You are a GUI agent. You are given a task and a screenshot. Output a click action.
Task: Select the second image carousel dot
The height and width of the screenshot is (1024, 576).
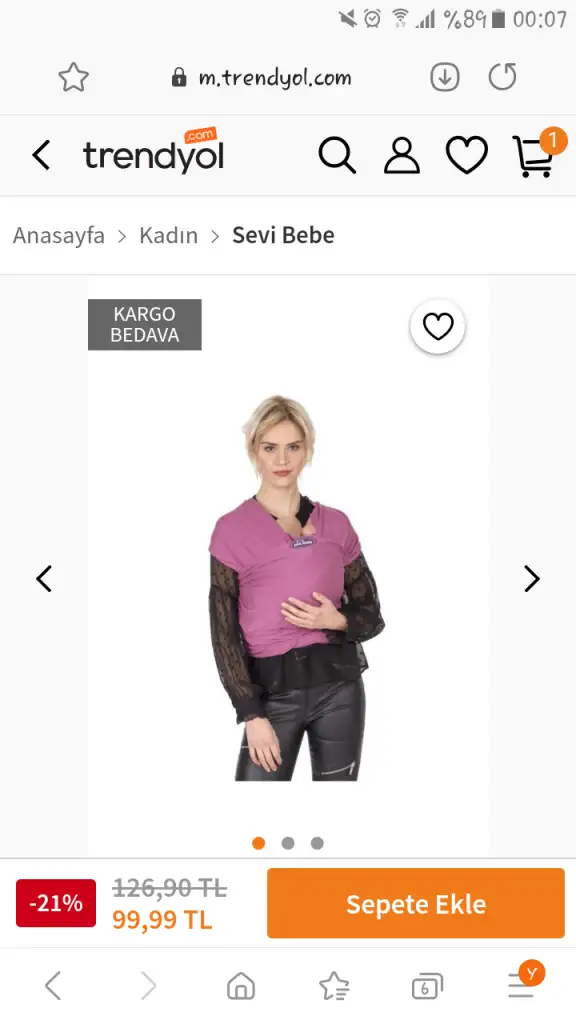tap(288, 843)
